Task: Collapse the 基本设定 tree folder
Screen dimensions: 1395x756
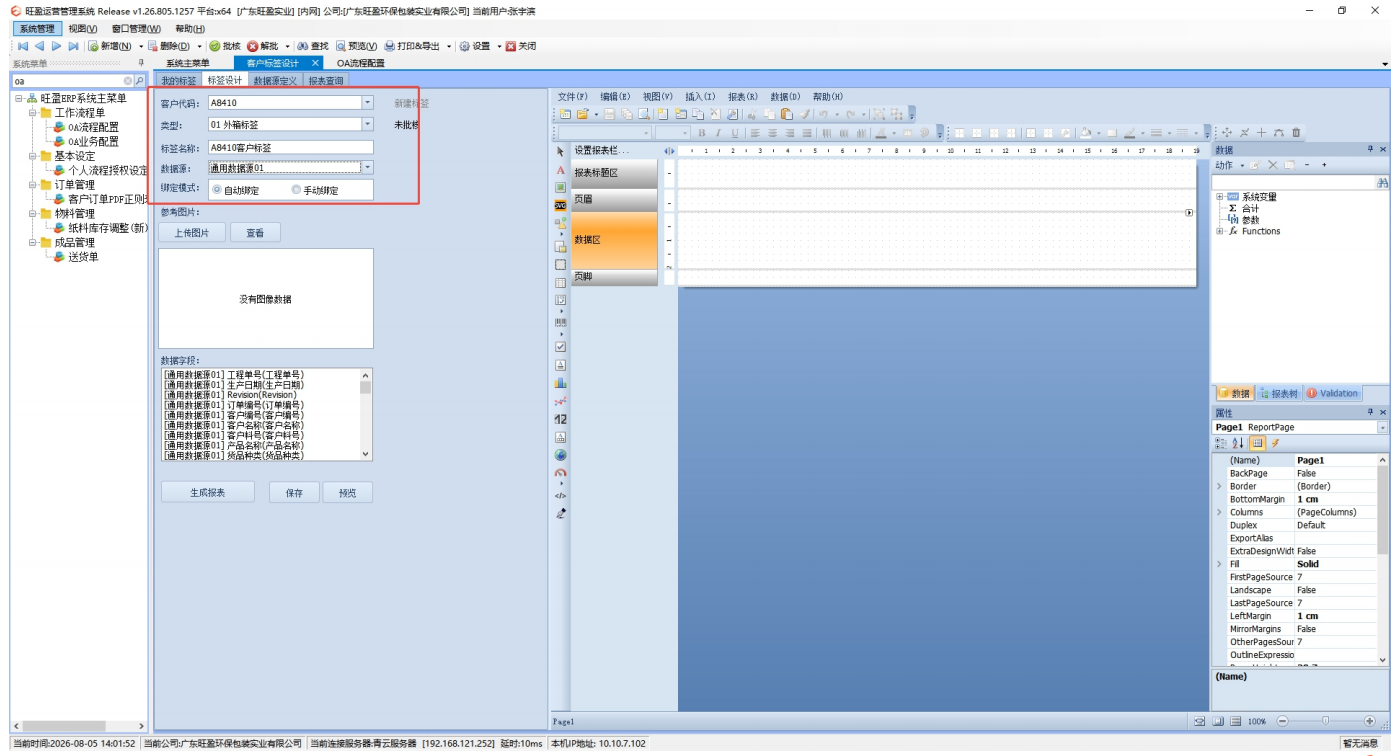Action: click(33, 156)
